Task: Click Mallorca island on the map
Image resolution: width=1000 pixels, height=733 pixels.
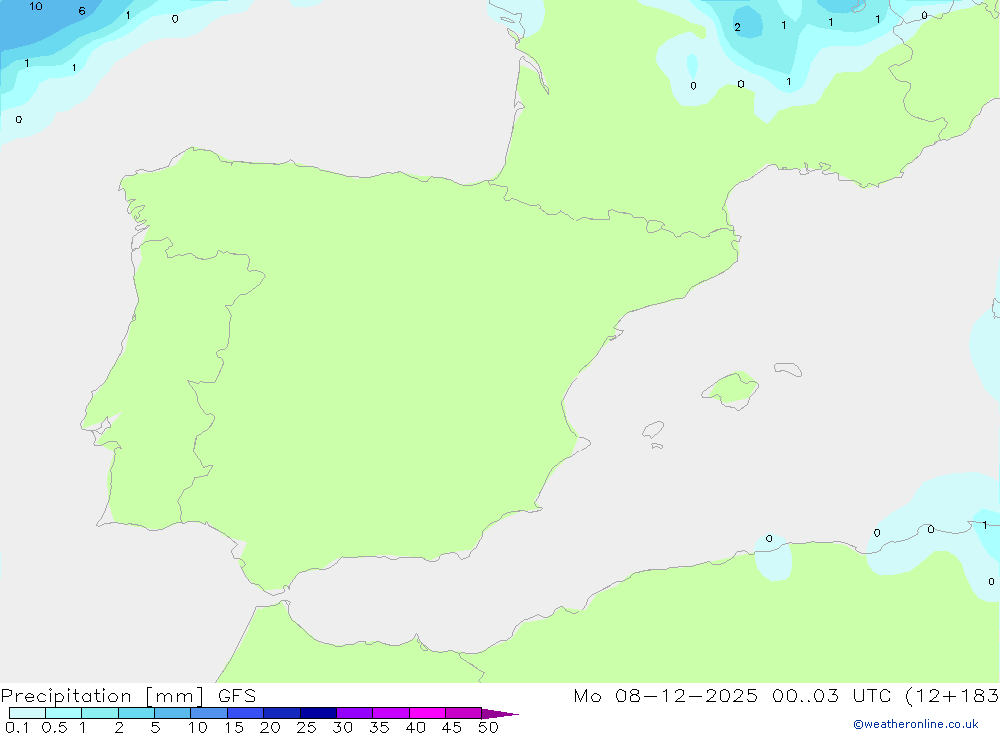Action: tap(731, 389)
